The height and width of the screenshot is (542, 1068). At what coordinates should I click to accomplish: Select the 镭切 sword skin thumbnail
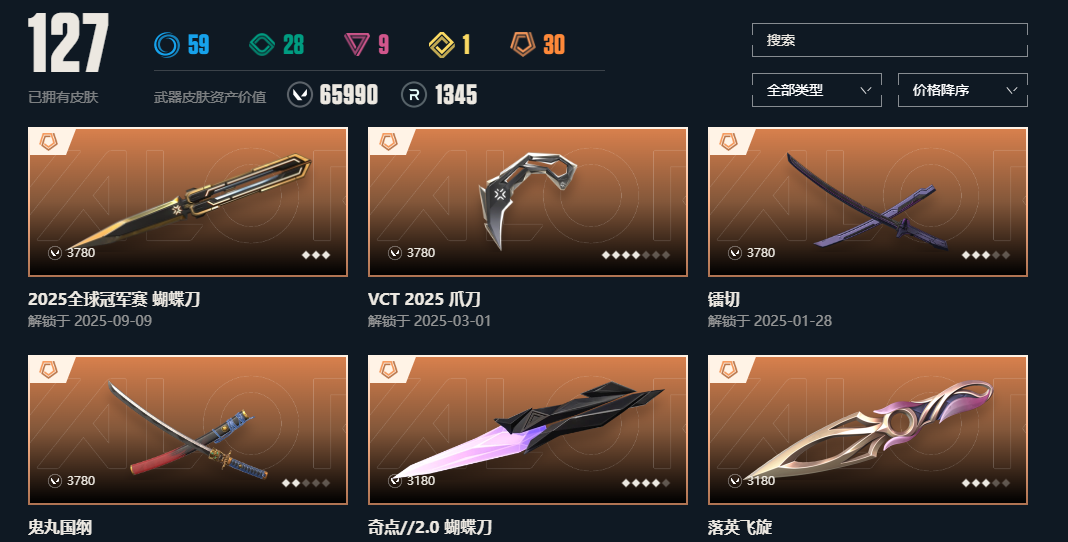tap(868, 202)
